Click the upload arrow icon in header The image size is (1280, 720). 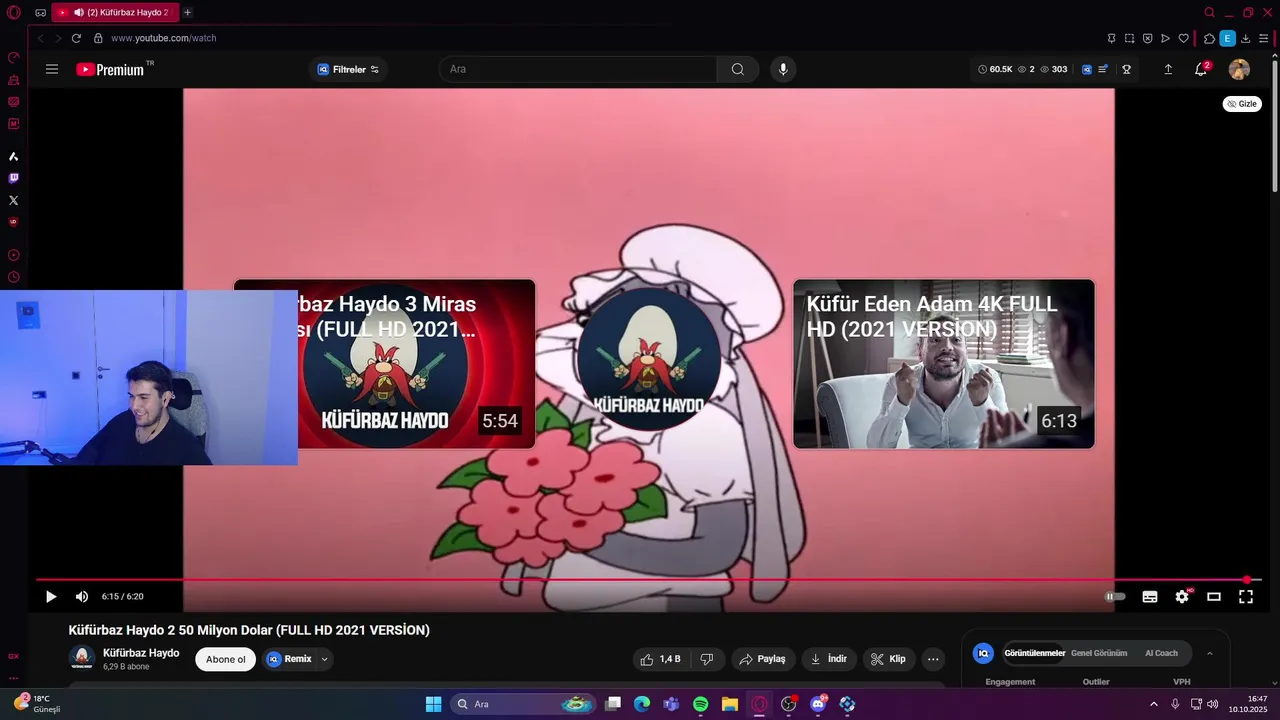(1168, 69)
